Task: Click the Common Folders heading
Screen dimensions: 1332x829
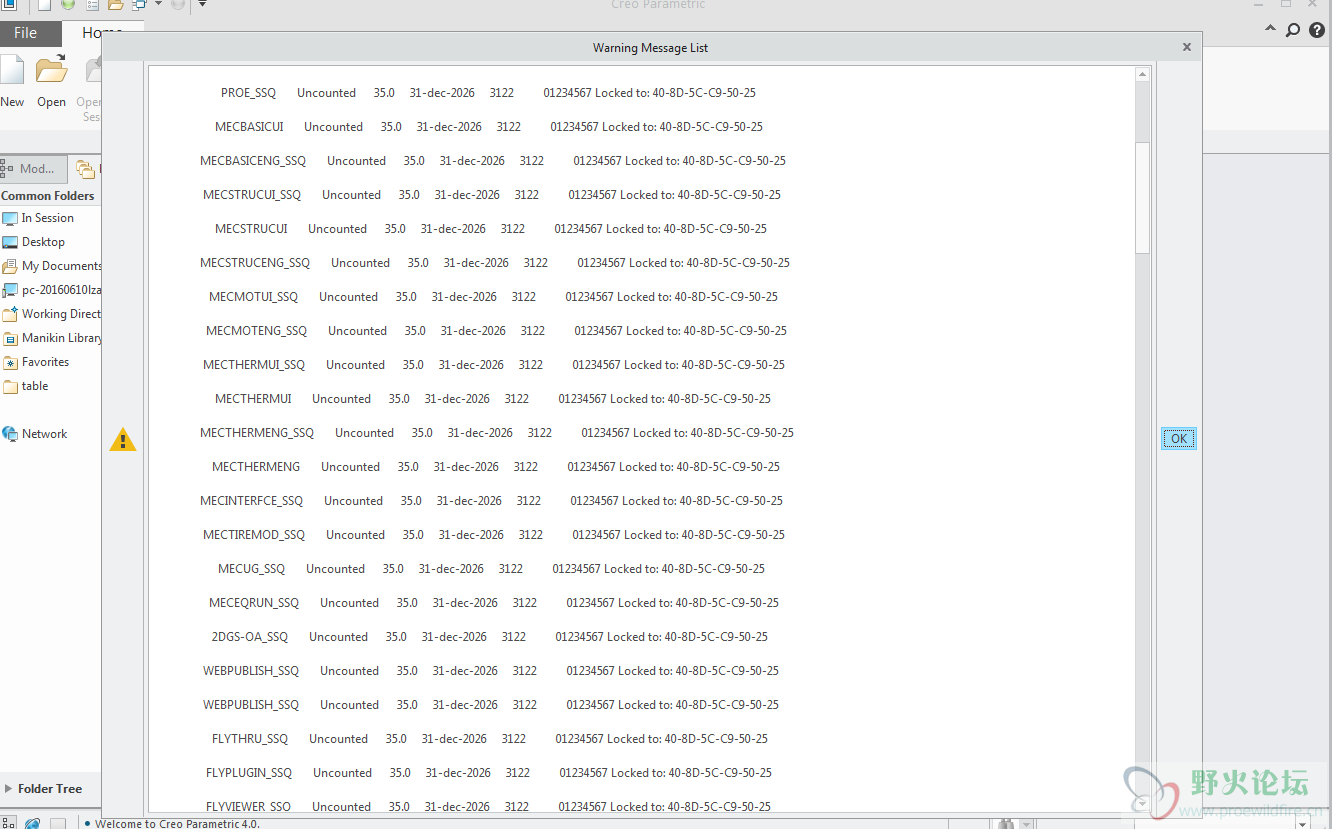Action: [x=48, y=196]
